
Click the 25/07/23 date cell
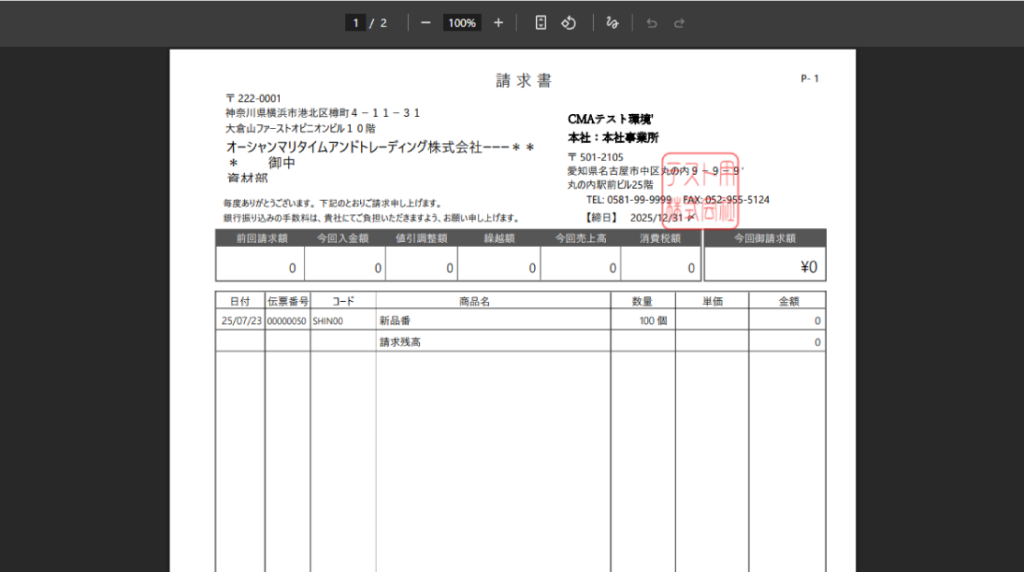(x=240, y=321)
